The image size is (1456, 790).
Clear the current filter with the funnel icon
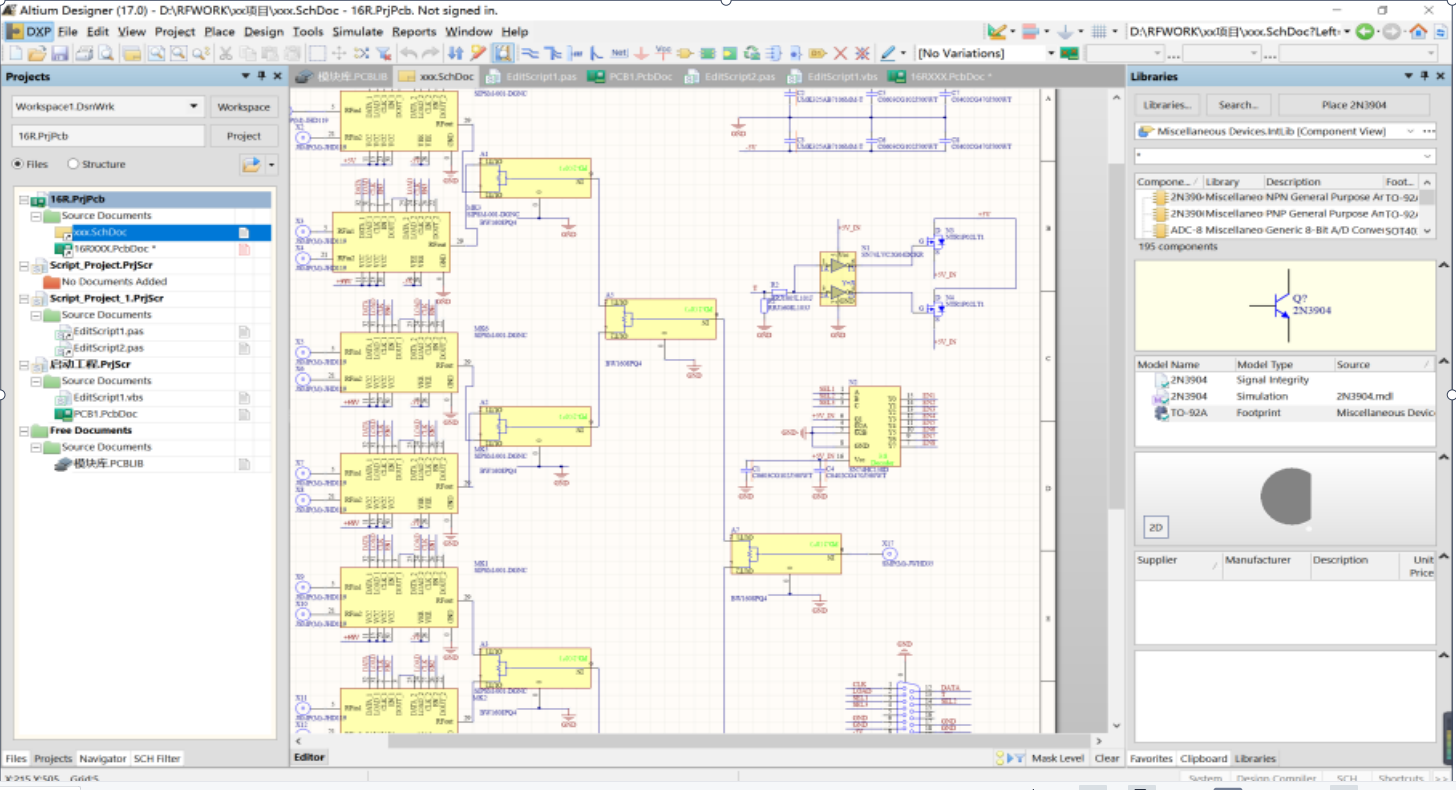383,53
